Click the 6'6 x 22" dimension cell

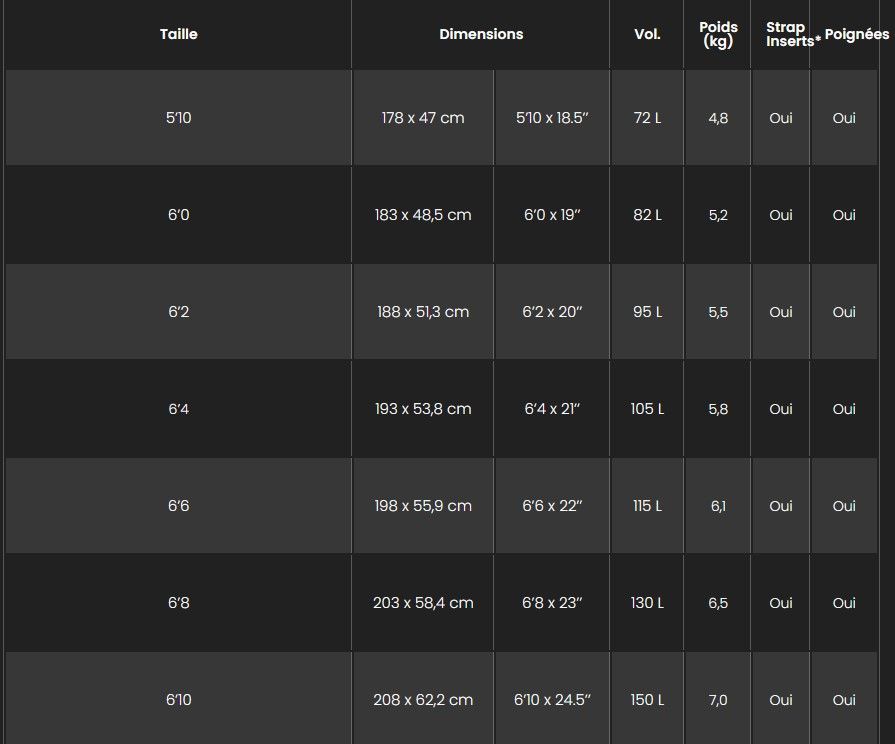point(552,506)
